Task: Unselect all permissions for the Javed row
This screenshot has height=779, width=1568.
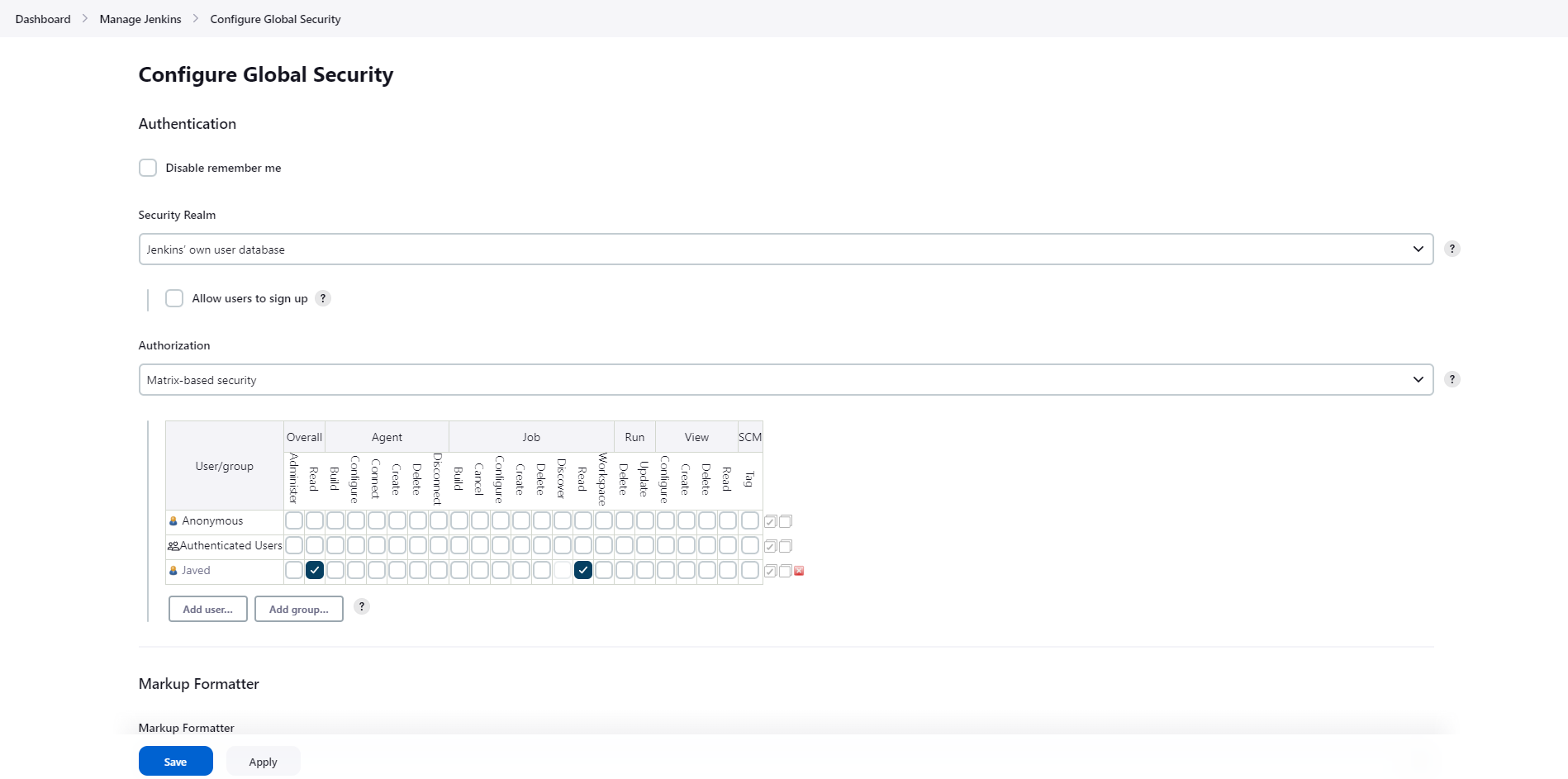Action: point(786,571)
